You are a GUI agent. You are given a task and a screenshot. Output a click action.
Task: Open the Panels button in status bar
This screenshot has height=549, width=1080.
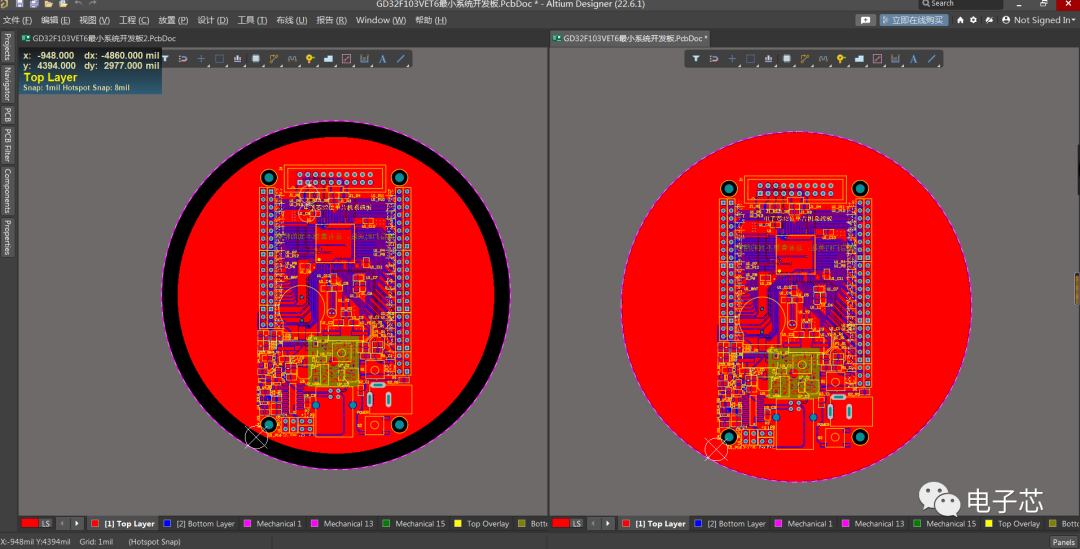[x=1063, y=542]
